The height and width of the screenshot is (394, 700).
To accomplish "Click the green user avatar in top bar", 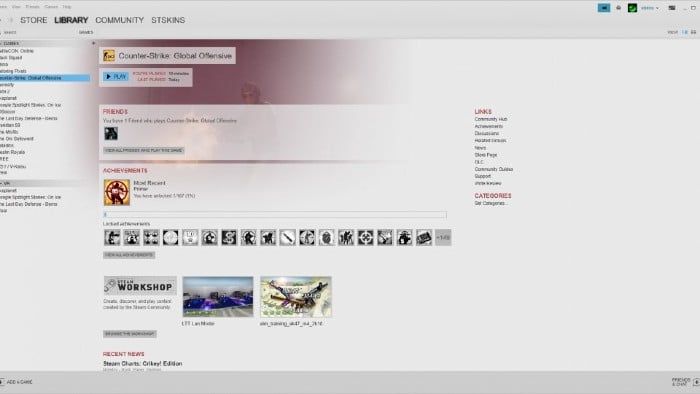I will pos(632,8).
